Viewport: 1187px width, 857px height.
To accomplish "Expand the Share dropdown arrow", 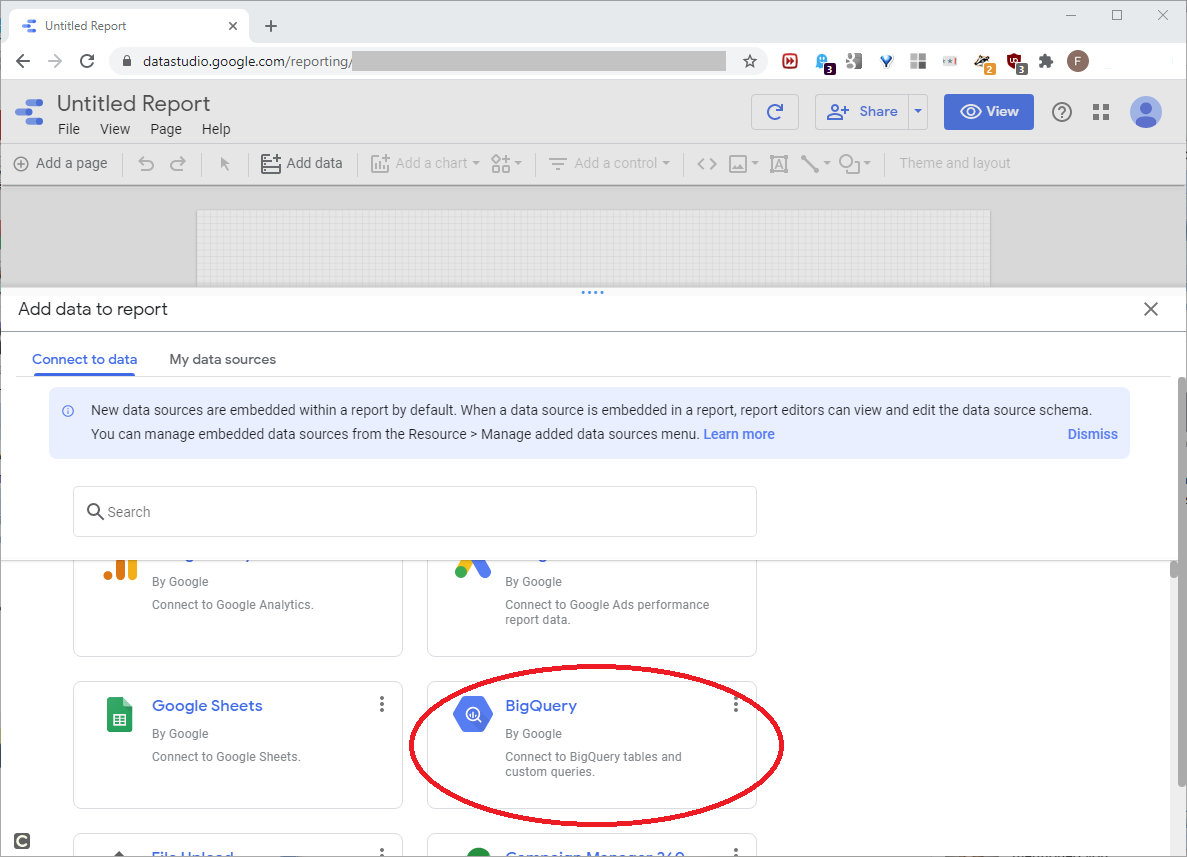I will coord(918,112).
